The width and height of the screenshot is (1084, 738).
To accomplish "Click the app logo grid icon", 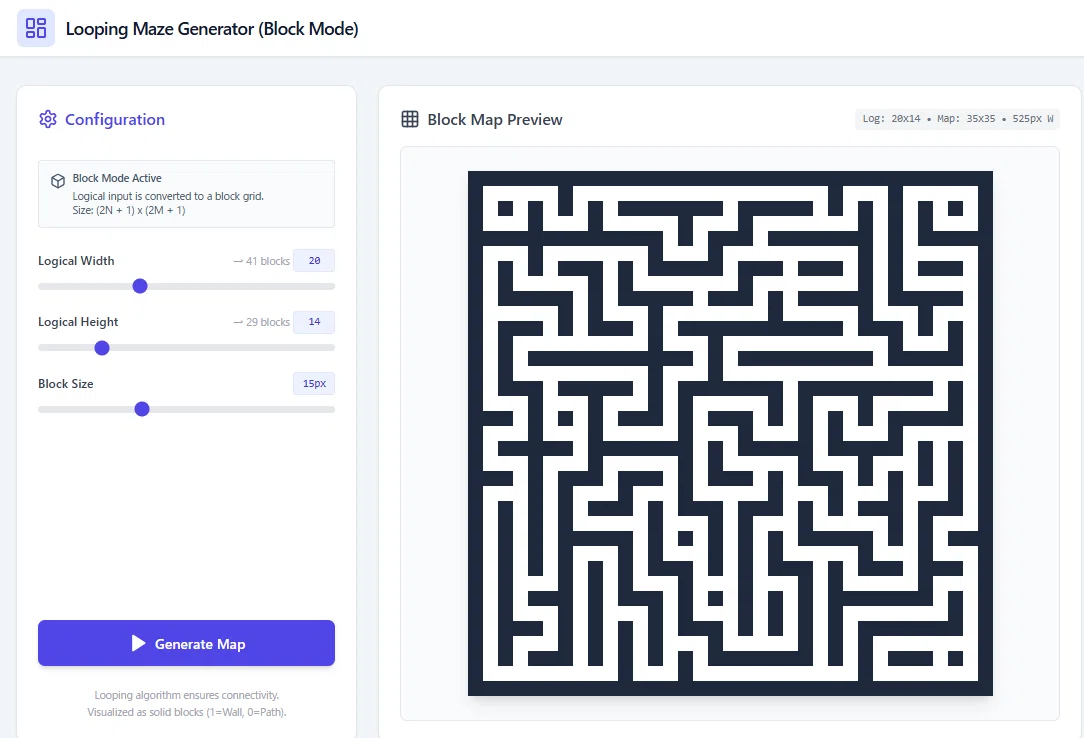I will [36, 28].
